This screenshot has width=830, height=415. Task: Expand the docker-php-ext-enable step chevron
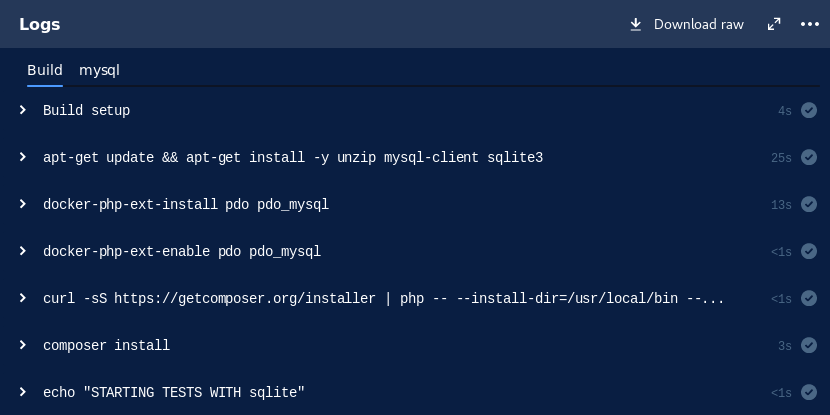23,251
